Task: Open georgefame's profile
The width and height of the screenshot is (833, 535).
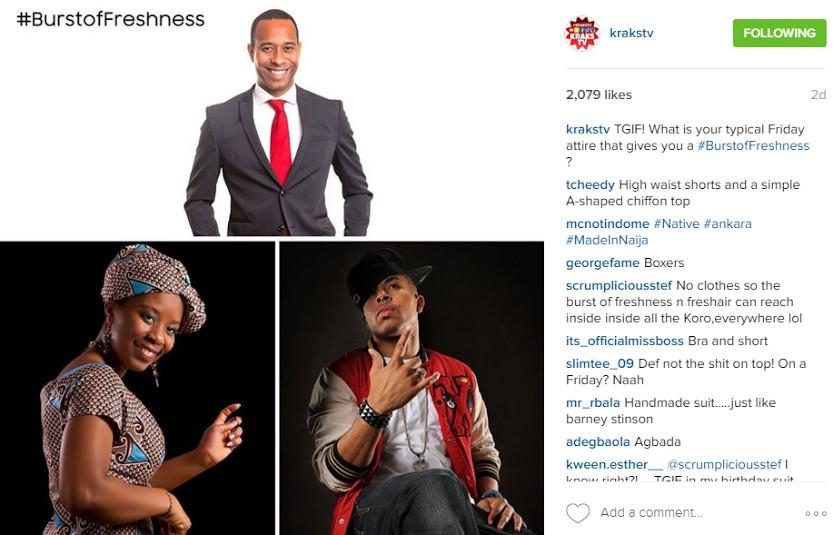Action: (x=602, y=263)
